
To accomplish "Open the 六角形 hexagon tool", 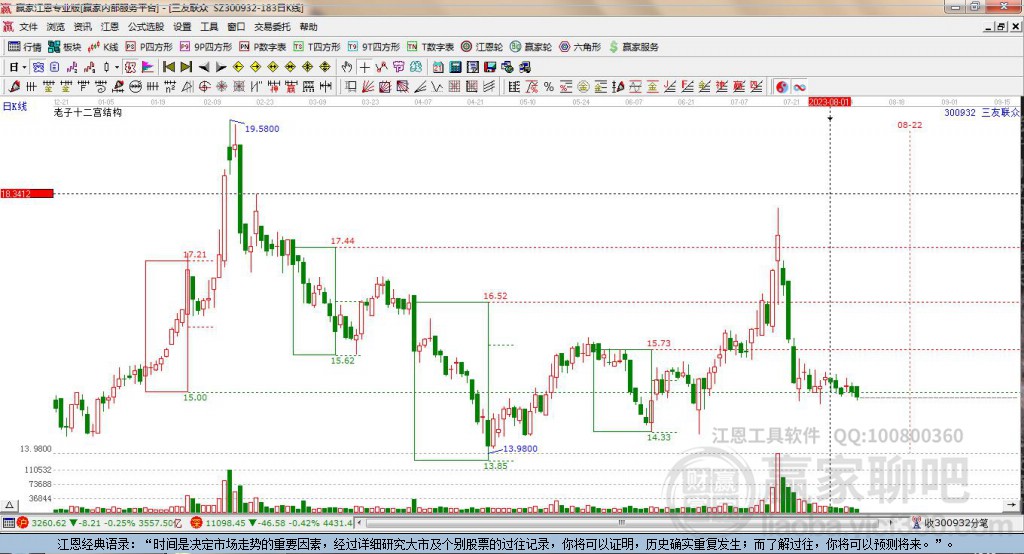I will 580,47.
